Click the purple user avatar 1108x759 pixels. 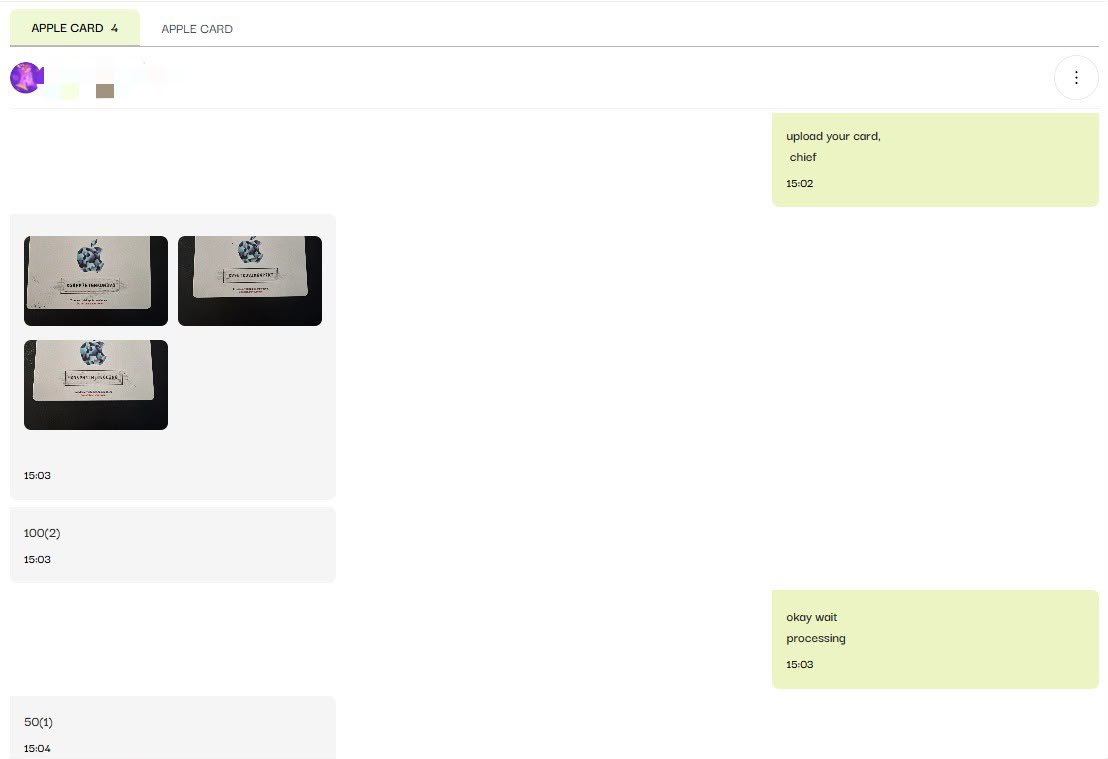coord(27,77)
